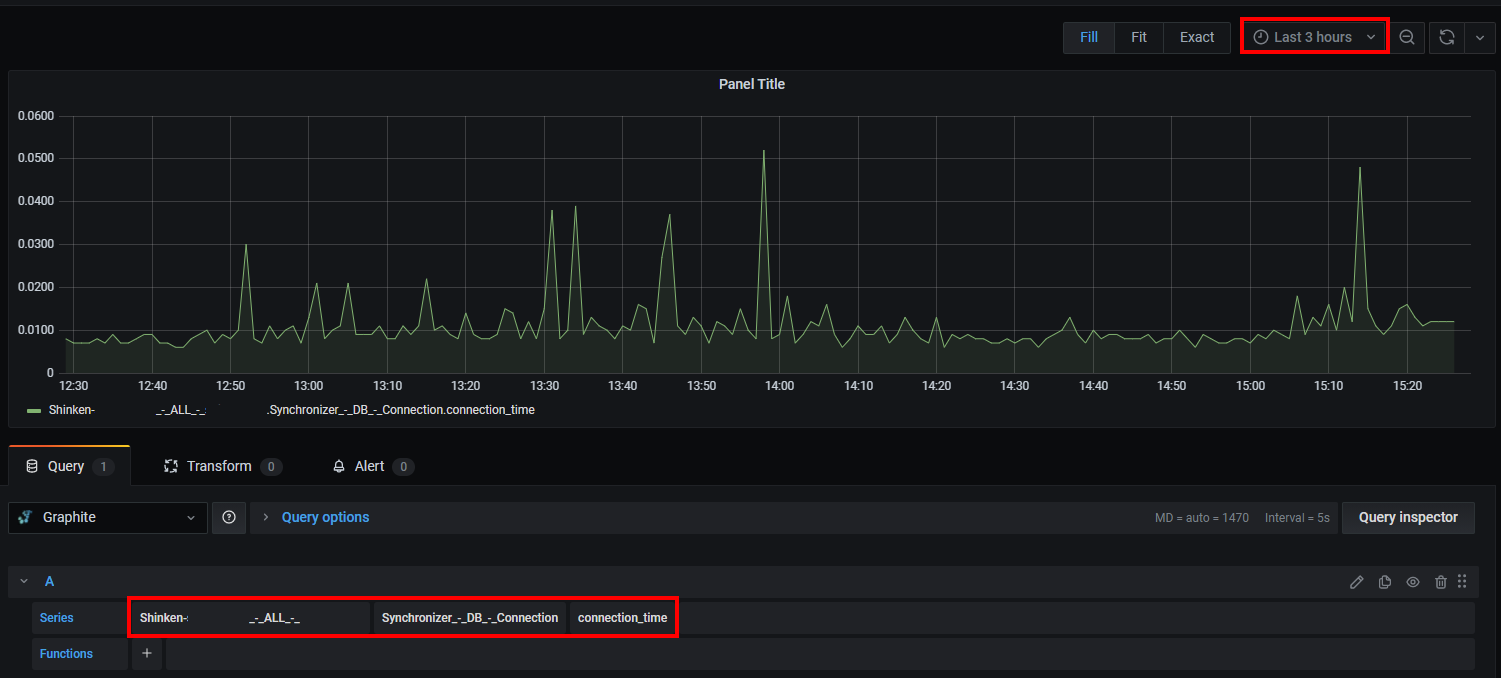Open the Last 3 hours time picker
The width and height of the screenshot is (1501, 678).
(x=1314, y=37)
